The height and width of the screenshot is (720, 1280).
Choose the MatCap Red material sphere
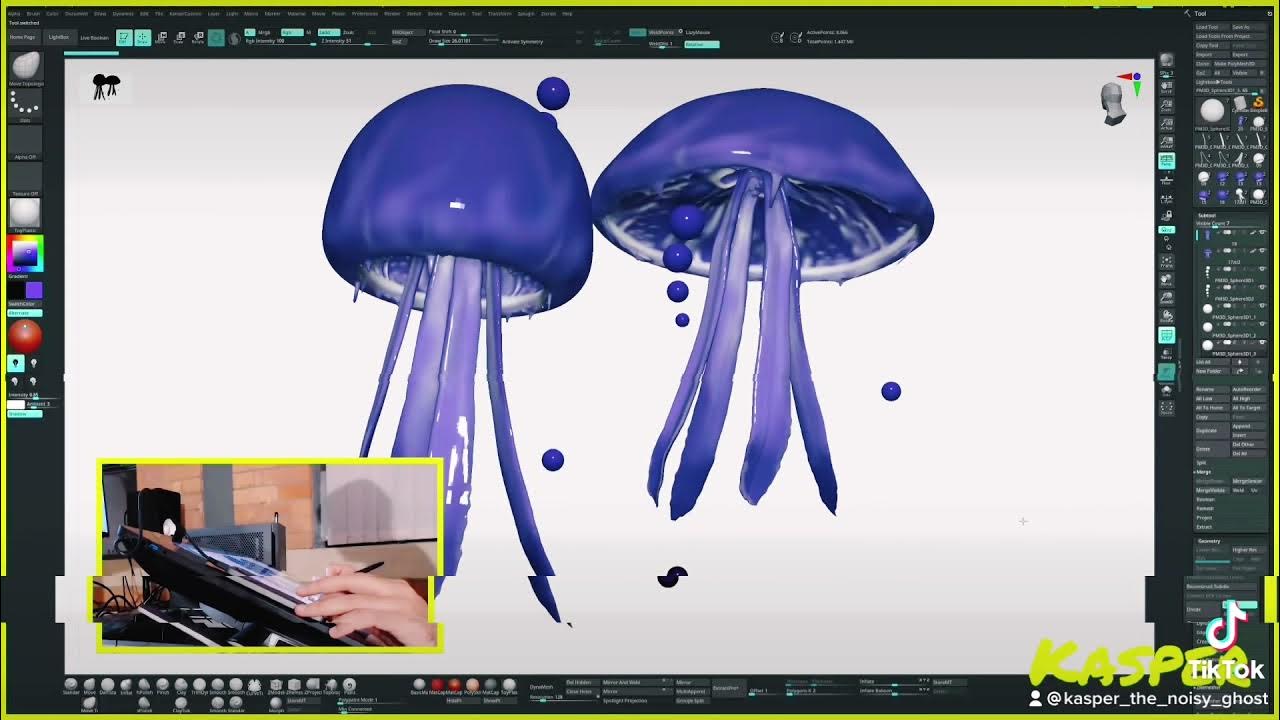click(x=437, y=684)
